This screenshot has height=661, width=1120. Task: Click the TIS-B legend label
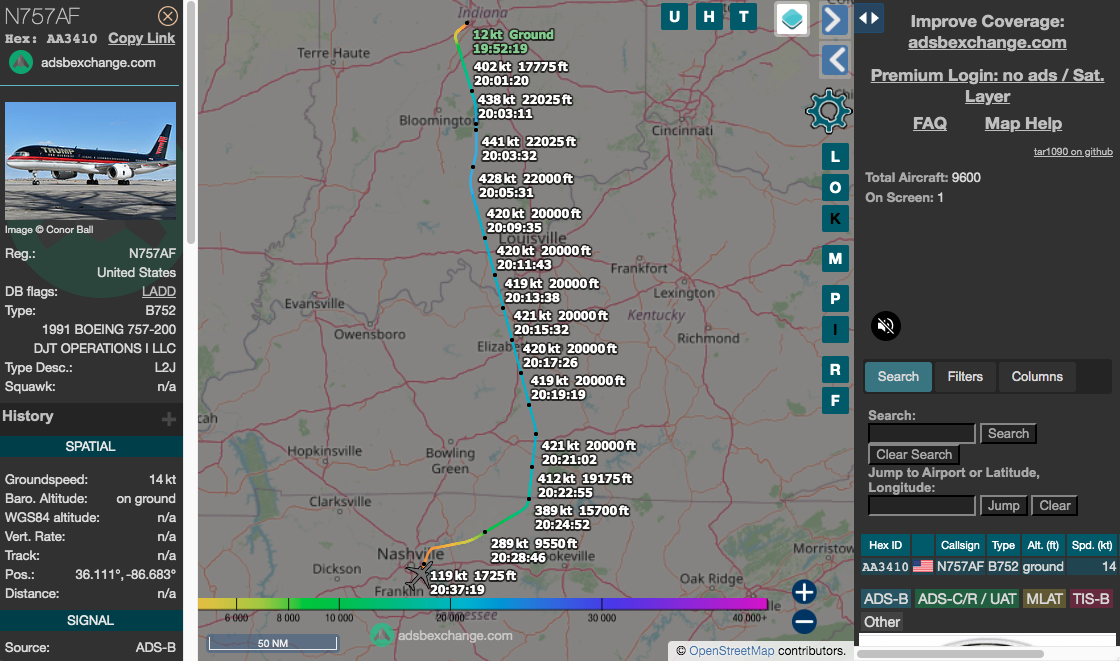(1091, 599)
